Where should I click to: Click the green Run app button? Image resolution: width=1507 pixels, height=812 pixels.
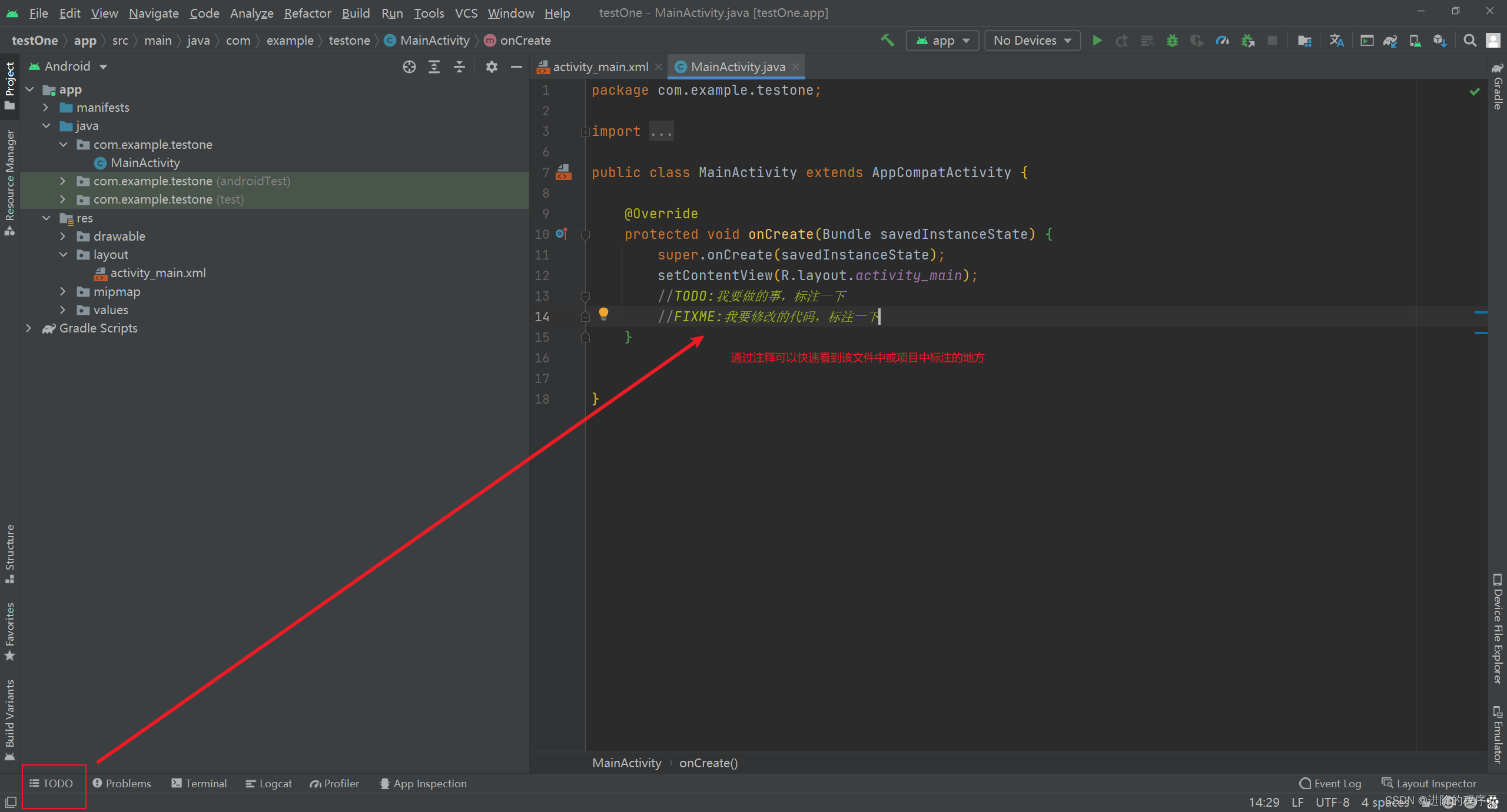pos(1097,41)
